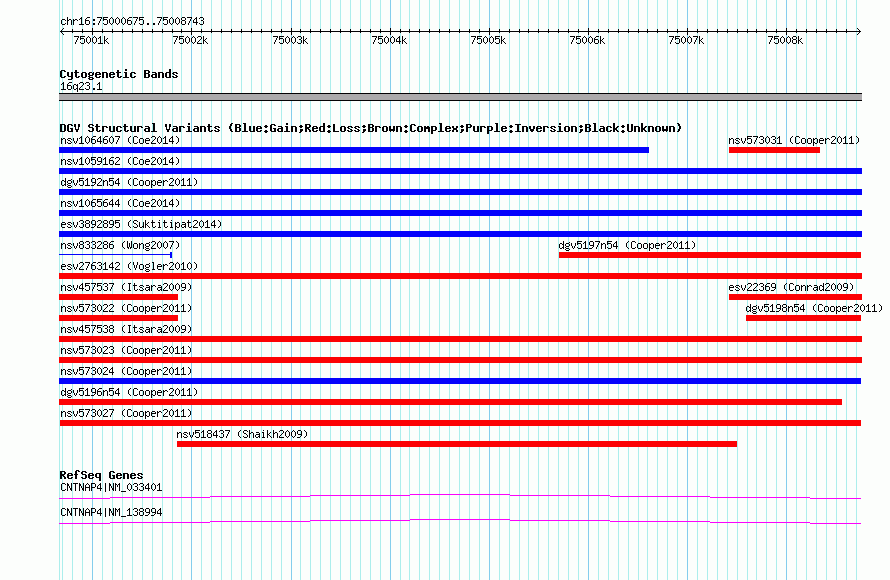Click the dgv5192n54 (Cooper2011) label
The height and width of the screenshot is (580, 890).
tap(129, 182)
